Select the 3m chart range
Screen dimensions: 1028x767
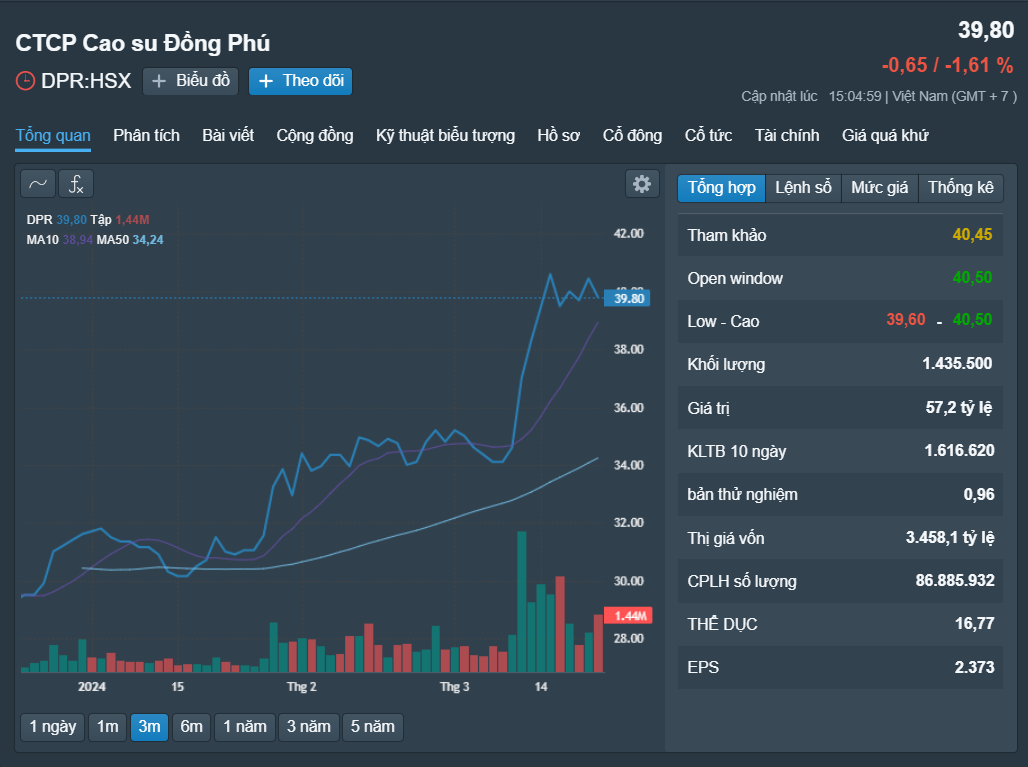coord(149,727)
